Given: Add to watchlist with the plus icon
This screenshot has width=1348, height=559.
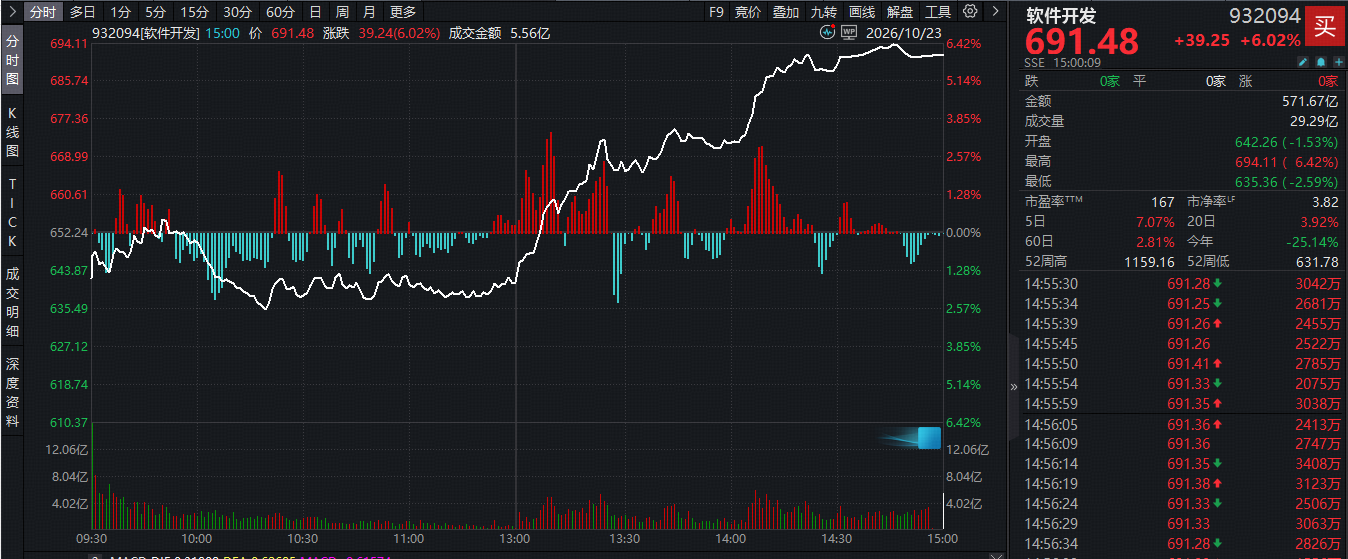Looking at the screenshot, I should pyautogui.click(x=1338, y=62).
